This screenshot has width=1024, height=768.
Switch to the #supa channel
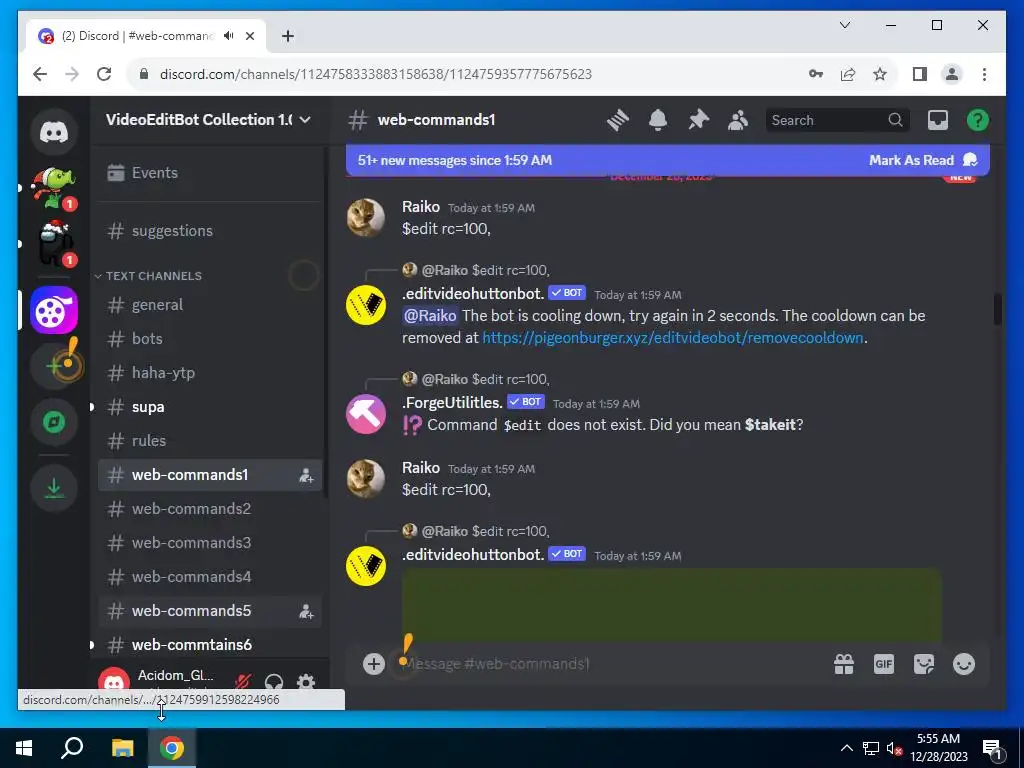pos(209,407)
